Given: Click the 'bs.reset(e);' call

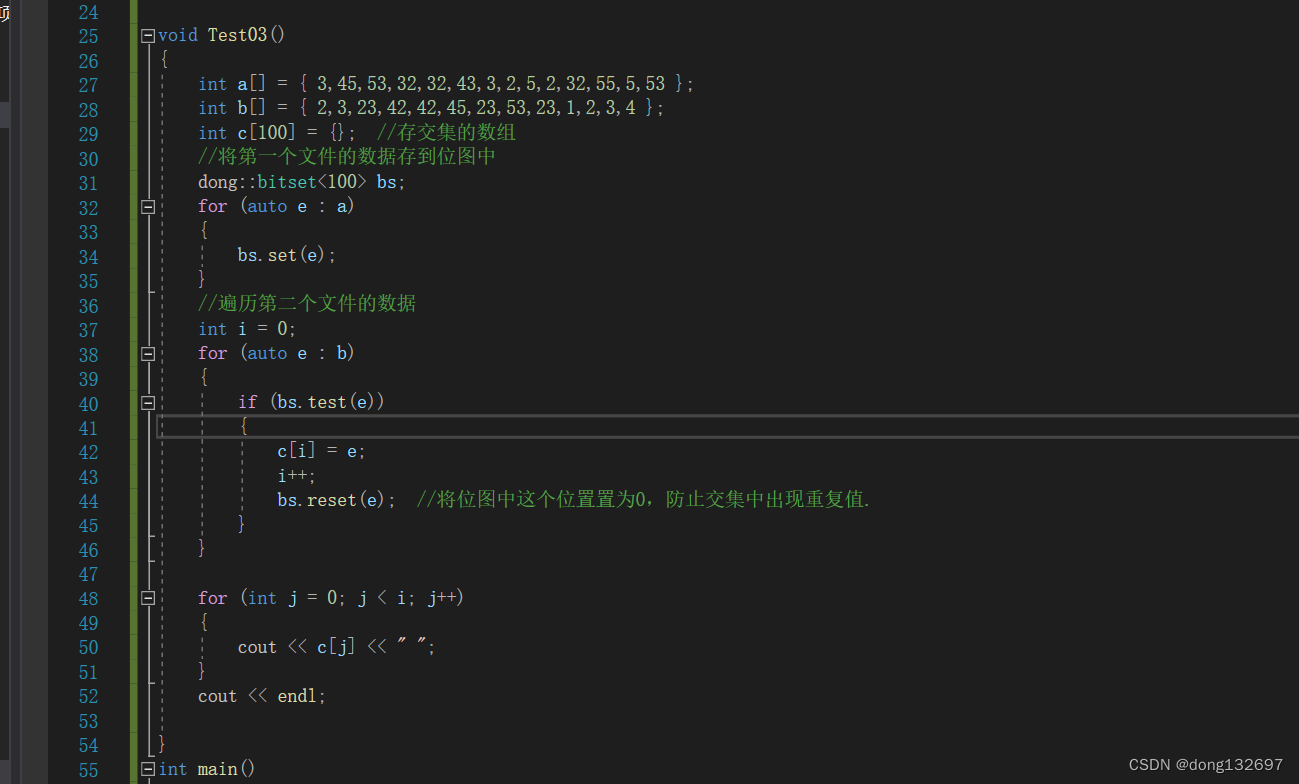Looking at the screenshot, I should click(x=337, y=500).
